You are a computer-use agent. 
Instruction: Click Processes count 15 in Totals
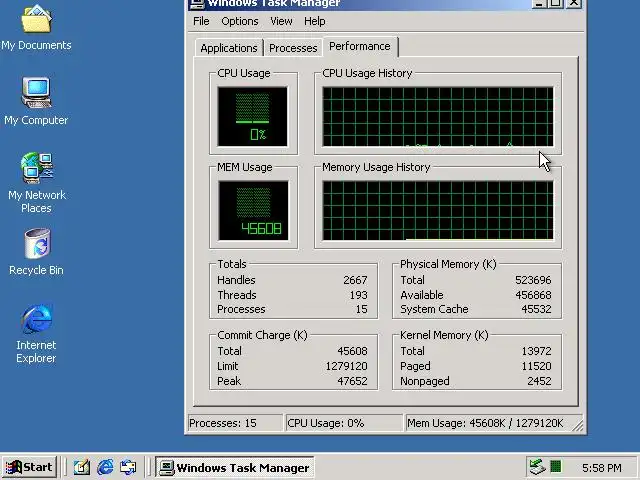pyautogui.click(x=361, y=309)
